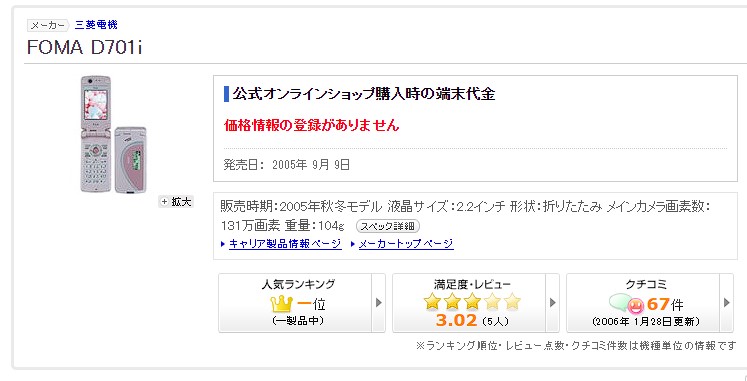This screenshot has width=747, height=381.
Task: Open the 人気ランキング panel
Action: 295,303
